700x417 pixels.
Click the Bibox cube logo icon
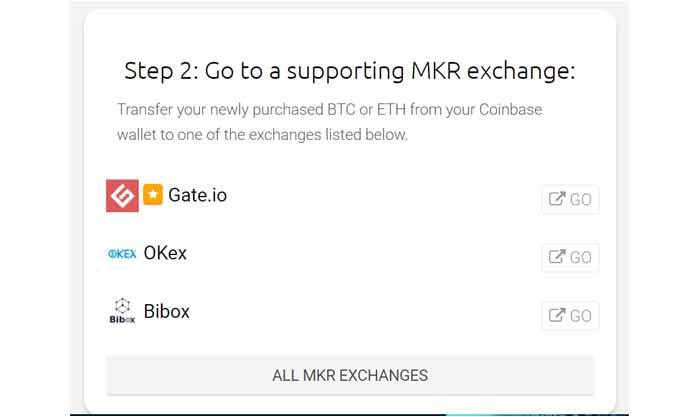(122, 311)
